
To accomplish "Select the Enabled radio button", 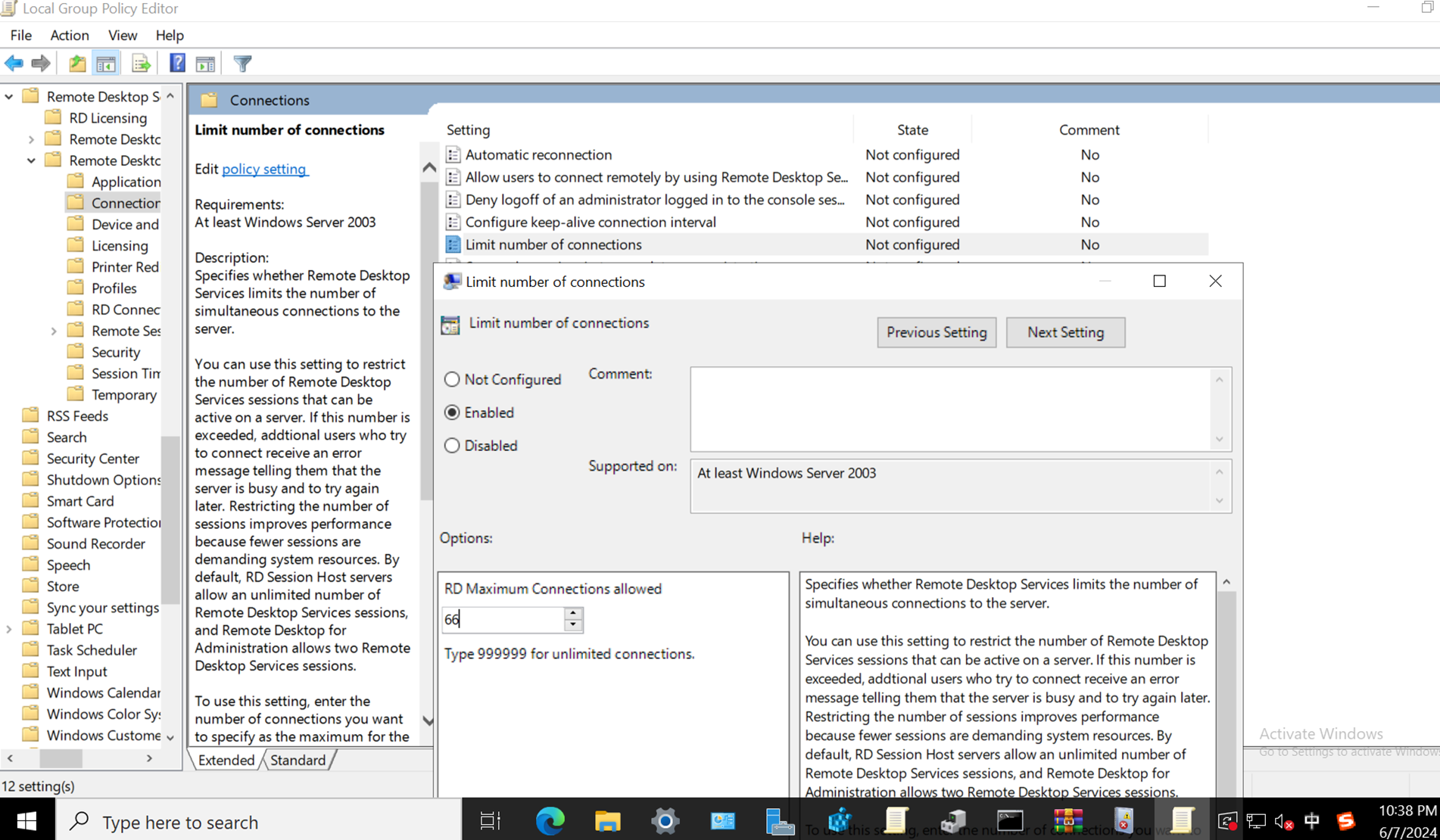I will (x=452, y=412).
